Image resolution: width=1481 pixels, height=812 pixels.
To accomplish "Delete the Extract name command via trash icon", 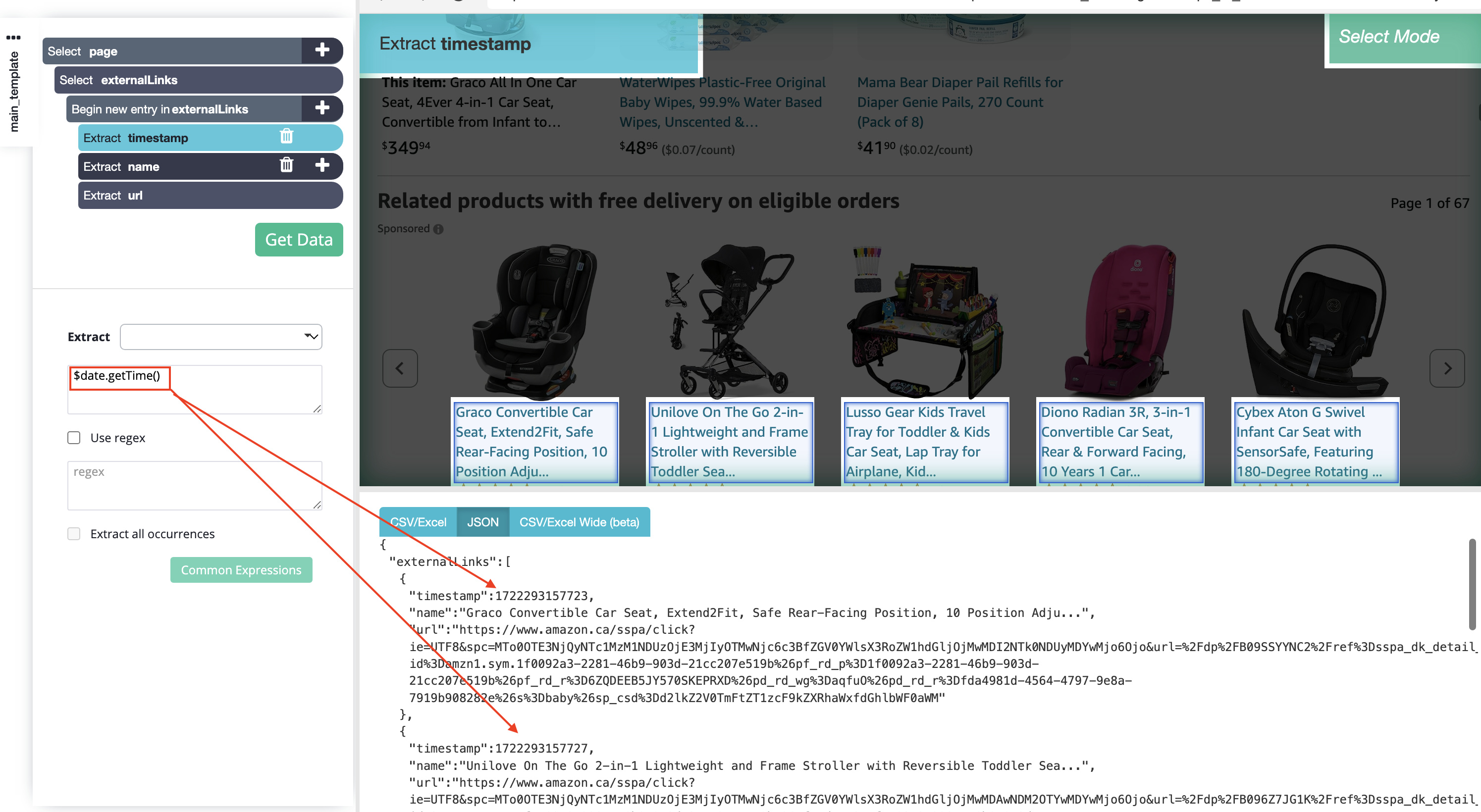I will [x=286, y=165].
